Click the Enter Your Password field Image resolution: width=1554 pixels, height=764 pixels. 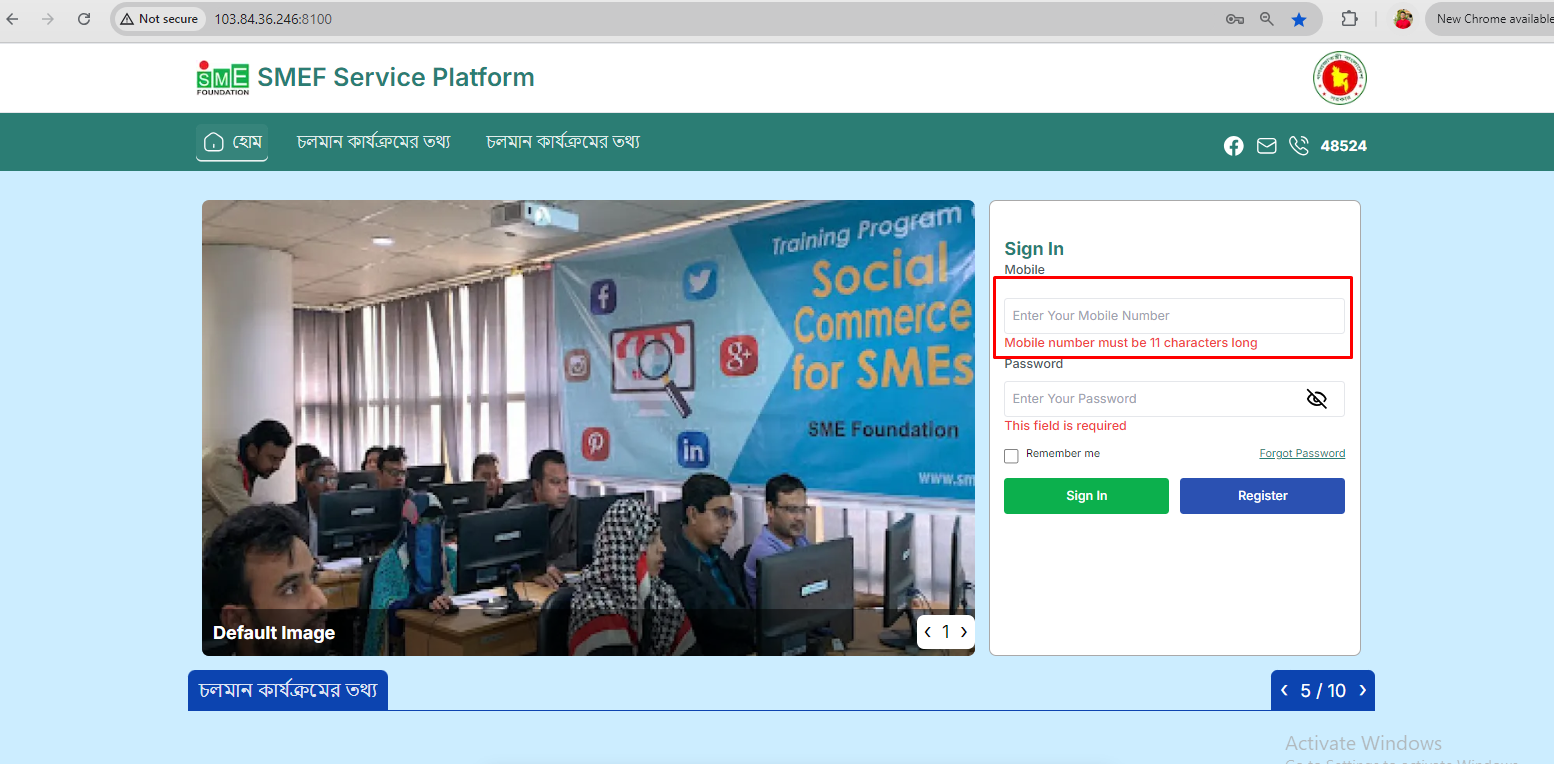[1174, 399]
